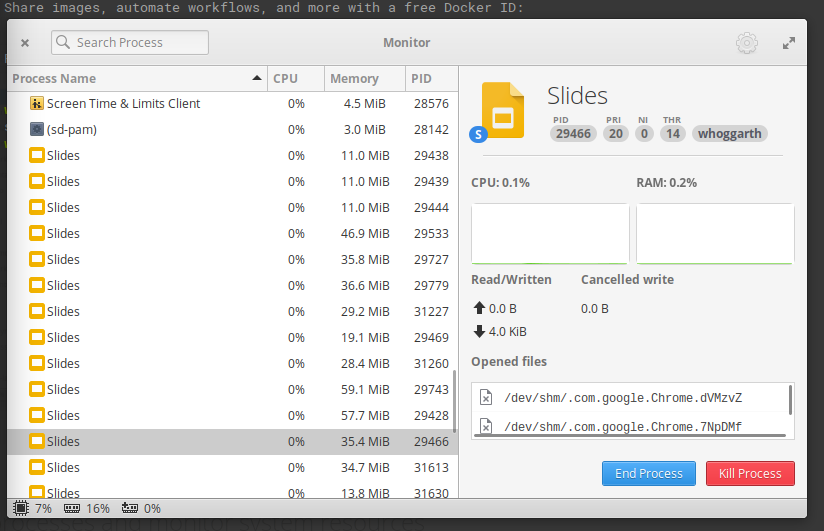
Task: Open the Monitor settings gear
Action: 746,43
